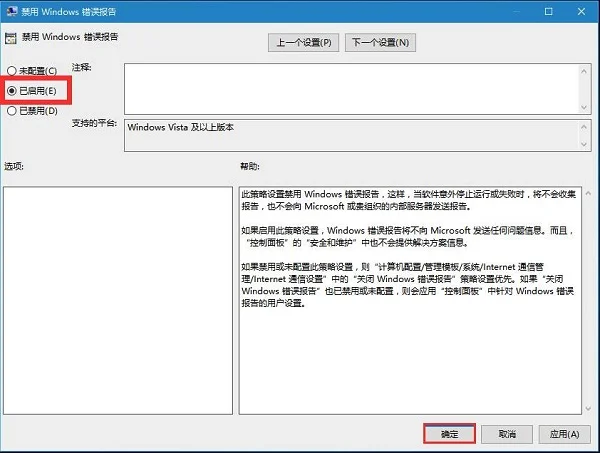
Task: Click the 取消 button
Action: click(507, 434)
